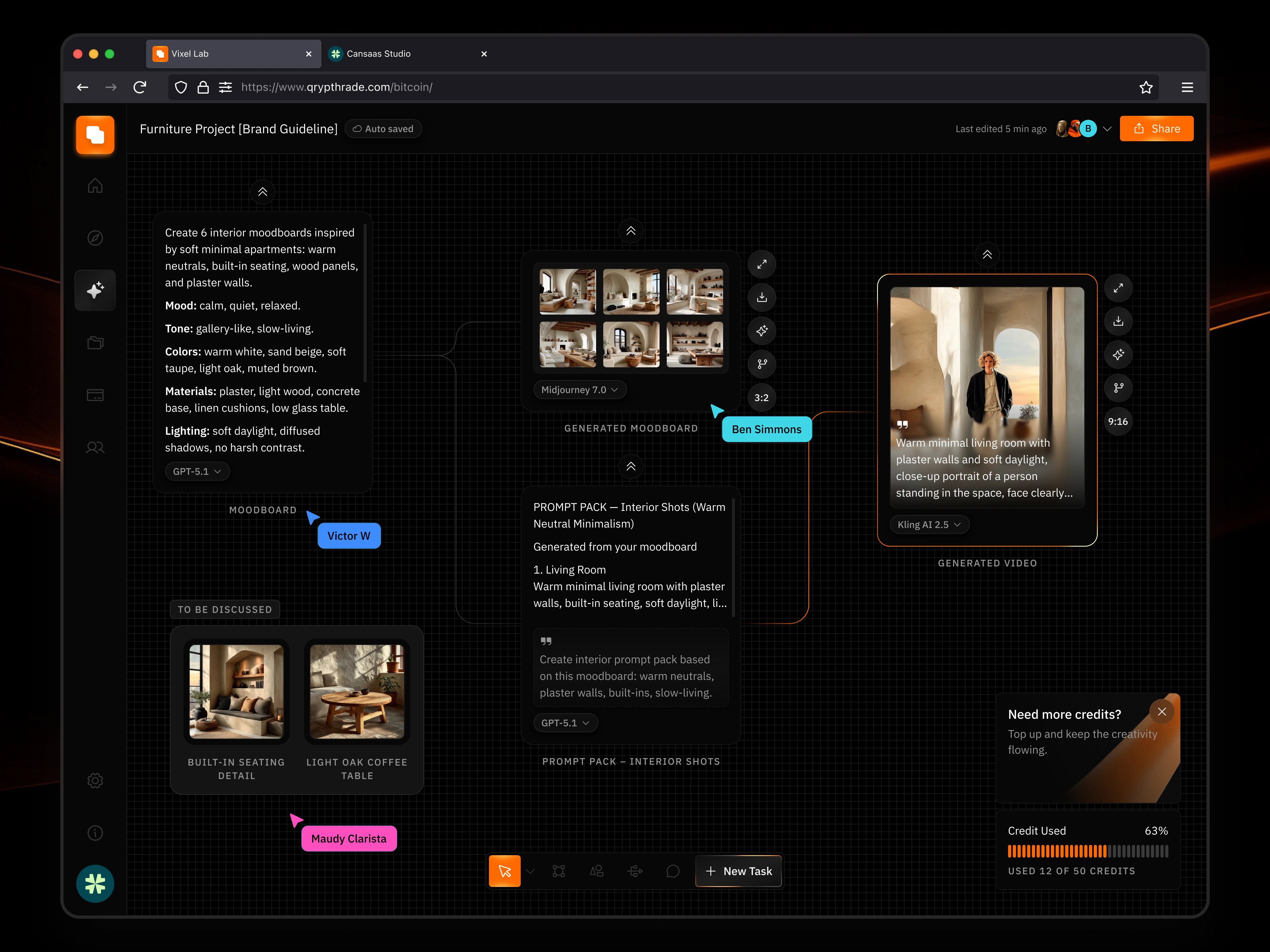1270x952 pixels.
Task: Select the frame tool in bottom toolbar
Action: coord(559,871)
